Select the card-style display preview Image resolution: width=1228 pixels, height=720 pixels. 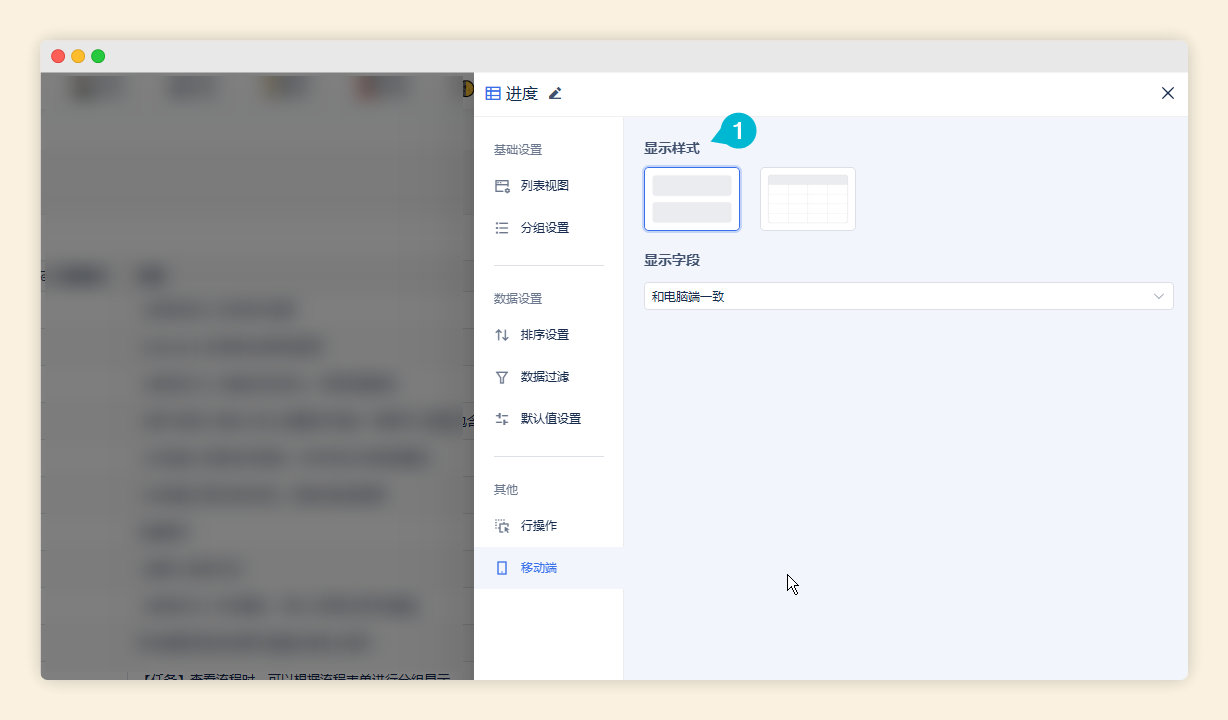[x=692, y=198]
